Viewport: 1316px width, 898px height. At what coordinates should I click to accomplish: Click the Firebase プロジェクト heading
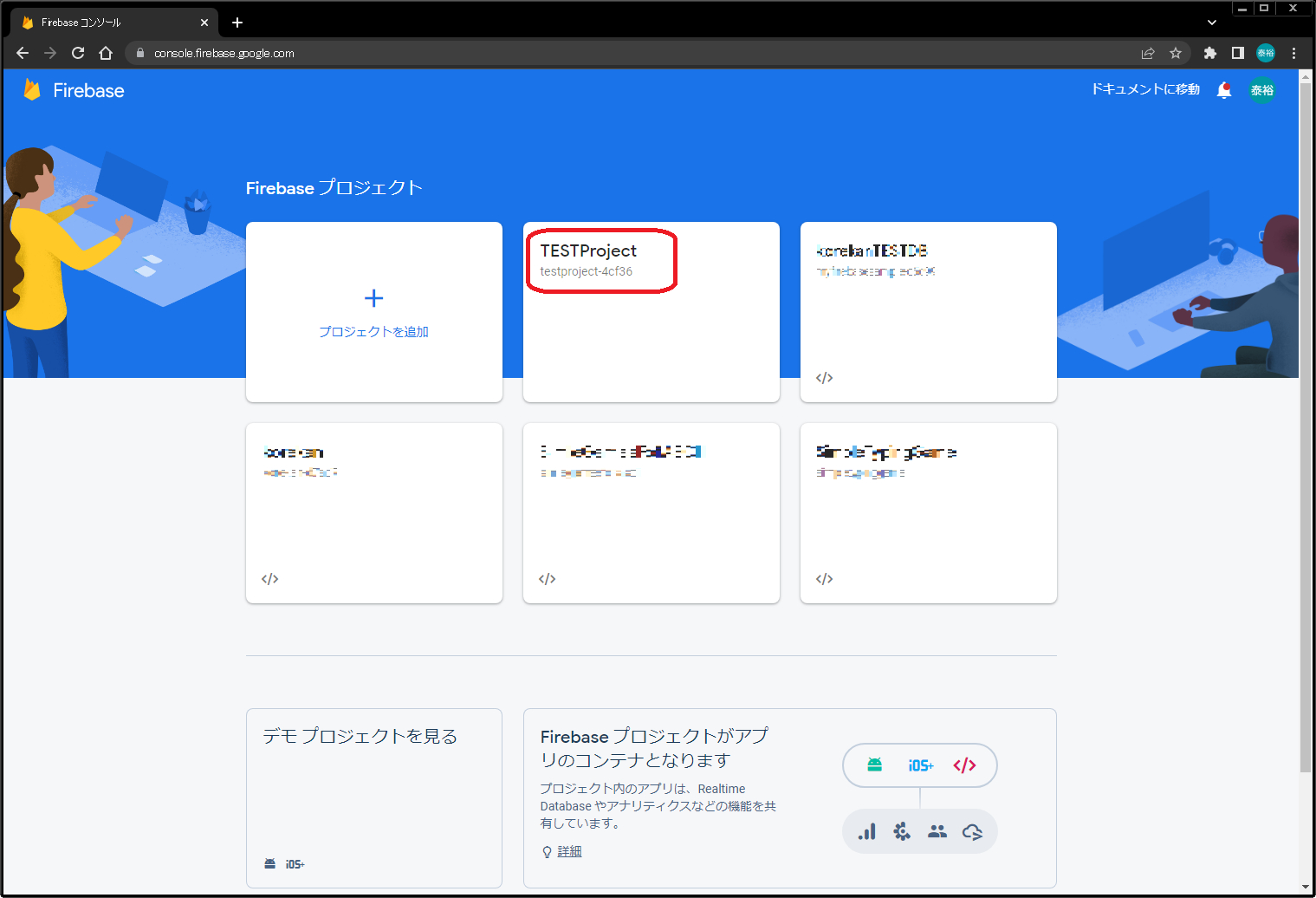[334, 188]
